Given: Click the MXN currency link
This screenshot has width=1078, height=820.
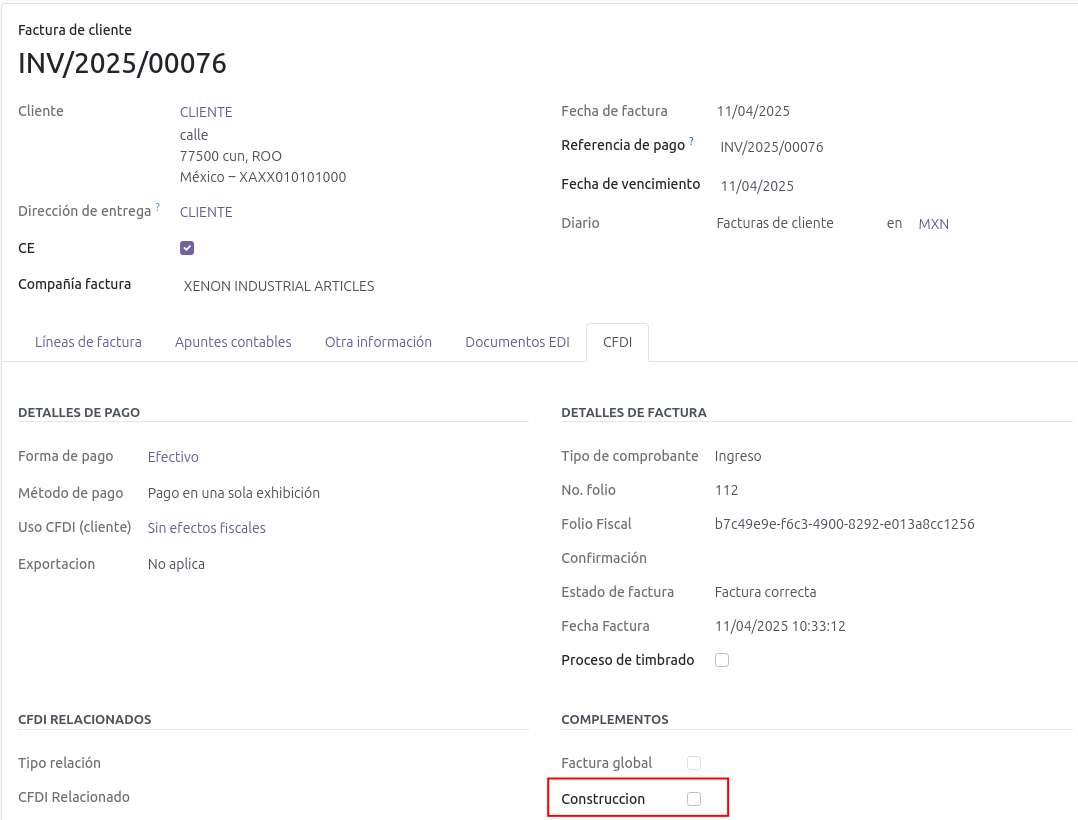Looking at the screenshot, I should click(x=933, y=224).
